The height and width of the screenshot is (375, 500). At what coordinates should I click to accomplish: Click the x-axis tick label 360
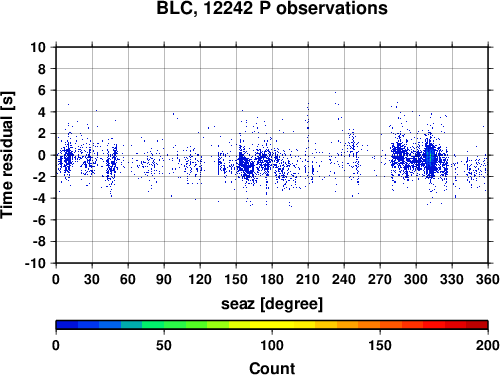click(x=487, y=279)
